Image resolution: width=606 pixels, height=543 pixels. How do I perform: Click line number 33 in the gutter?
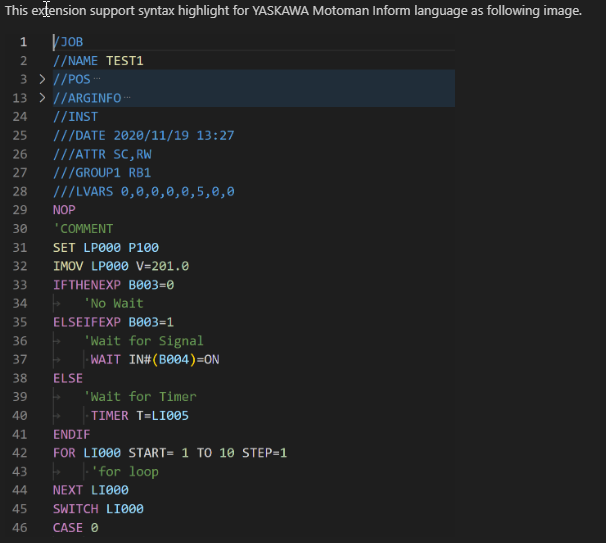coord(20,285)
